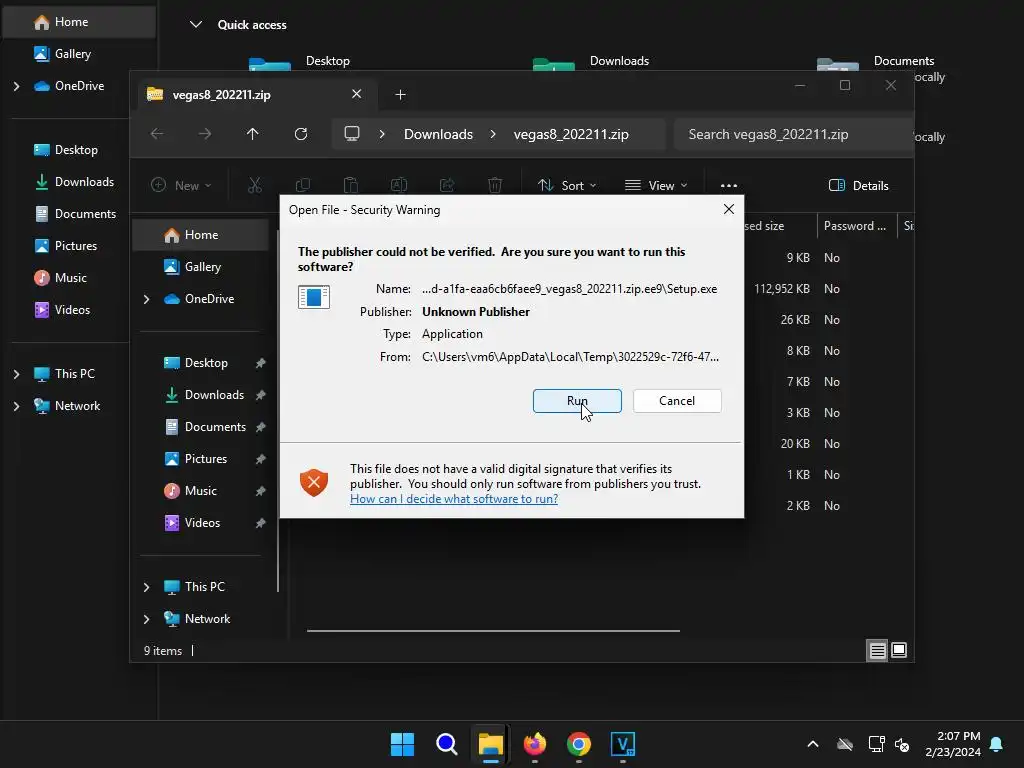Viewport: 1024px width, 768px height.
Task: Close the Security Warning dialog with X
Action: pyautogui.click(x=729, y=209)
